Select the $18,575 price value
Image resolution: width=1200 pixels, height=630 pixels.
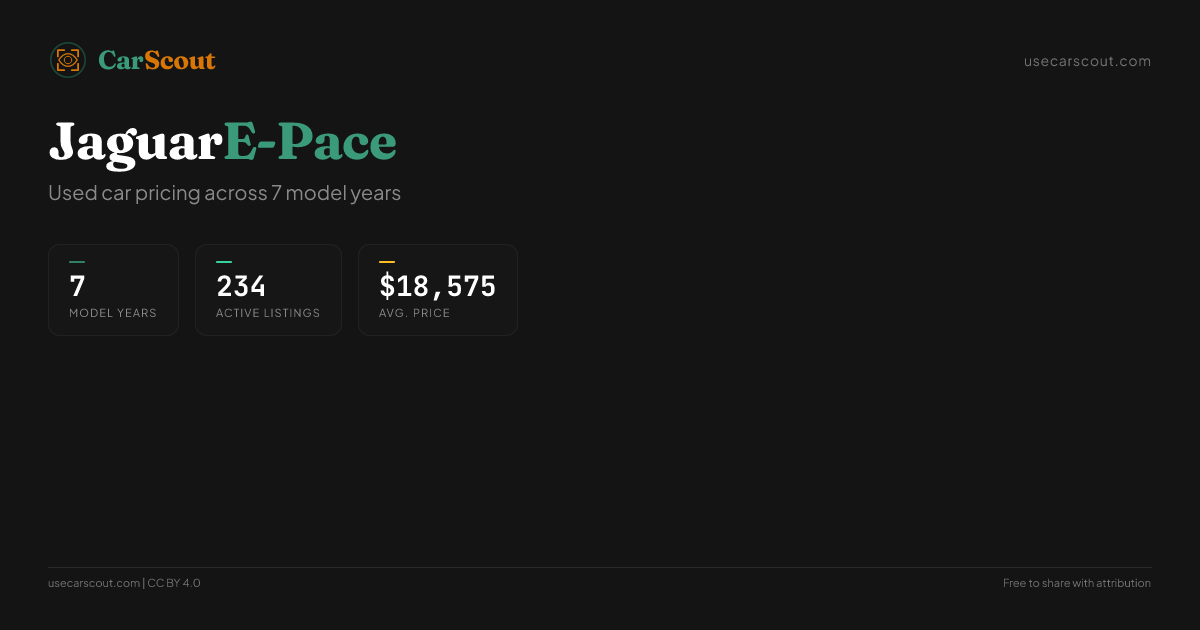(x=437, y=287)
